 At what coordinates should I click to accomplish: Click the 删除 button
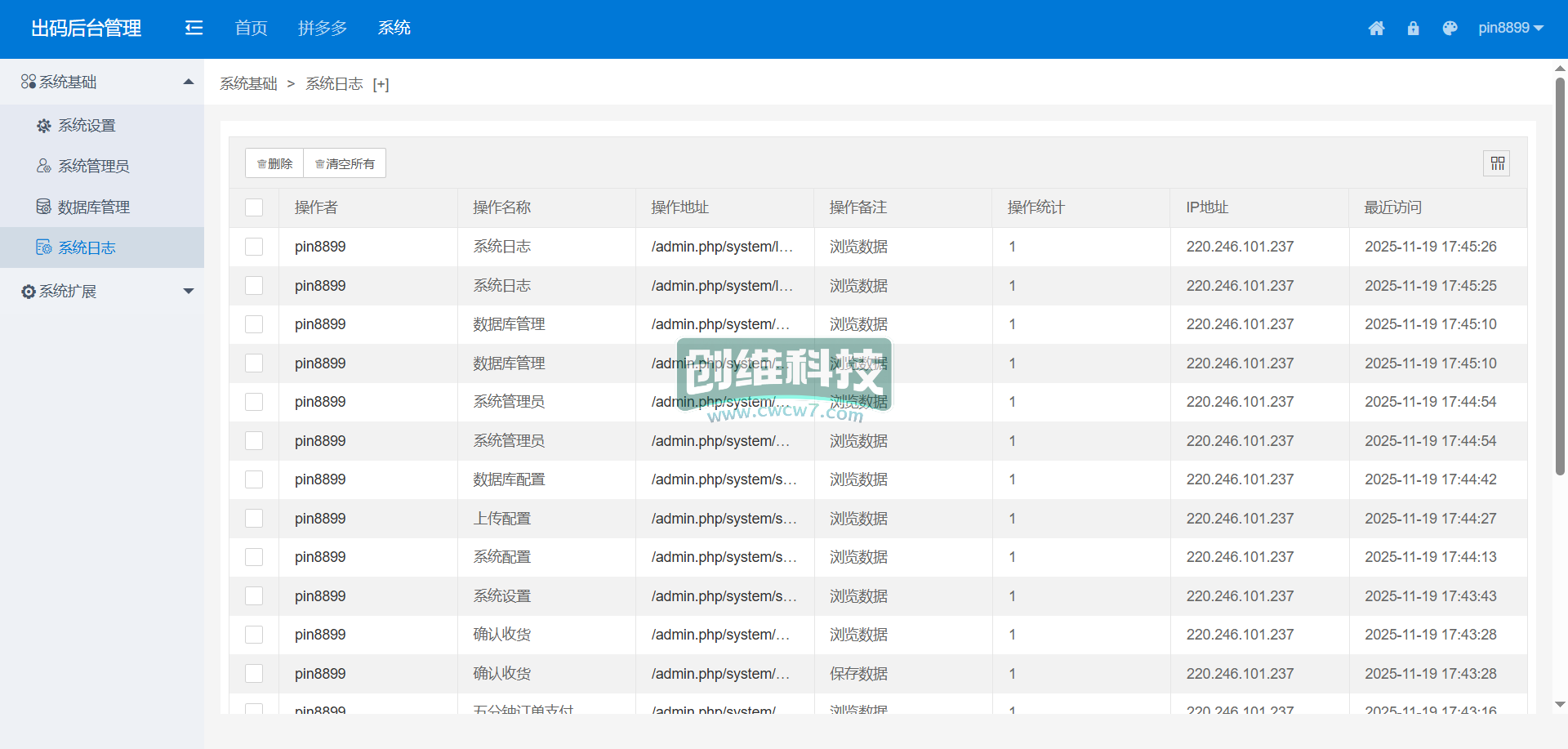click(274, 163)
